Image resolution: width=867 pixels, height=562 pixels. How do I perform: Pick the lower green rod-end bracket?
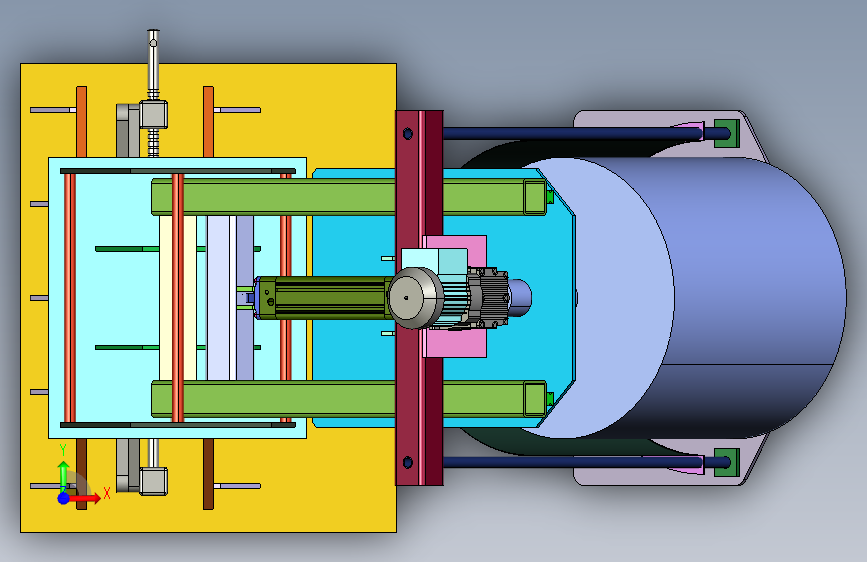click(x=727, y=462)
